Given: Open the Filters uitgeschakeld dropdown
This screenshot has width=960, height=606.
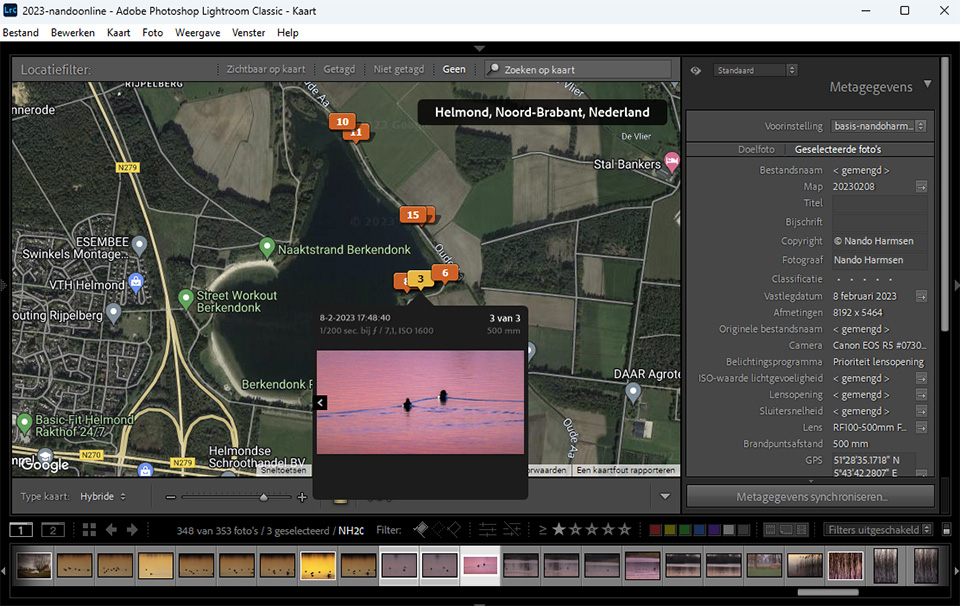Looking at the screenshot, I should click(878, 529).
